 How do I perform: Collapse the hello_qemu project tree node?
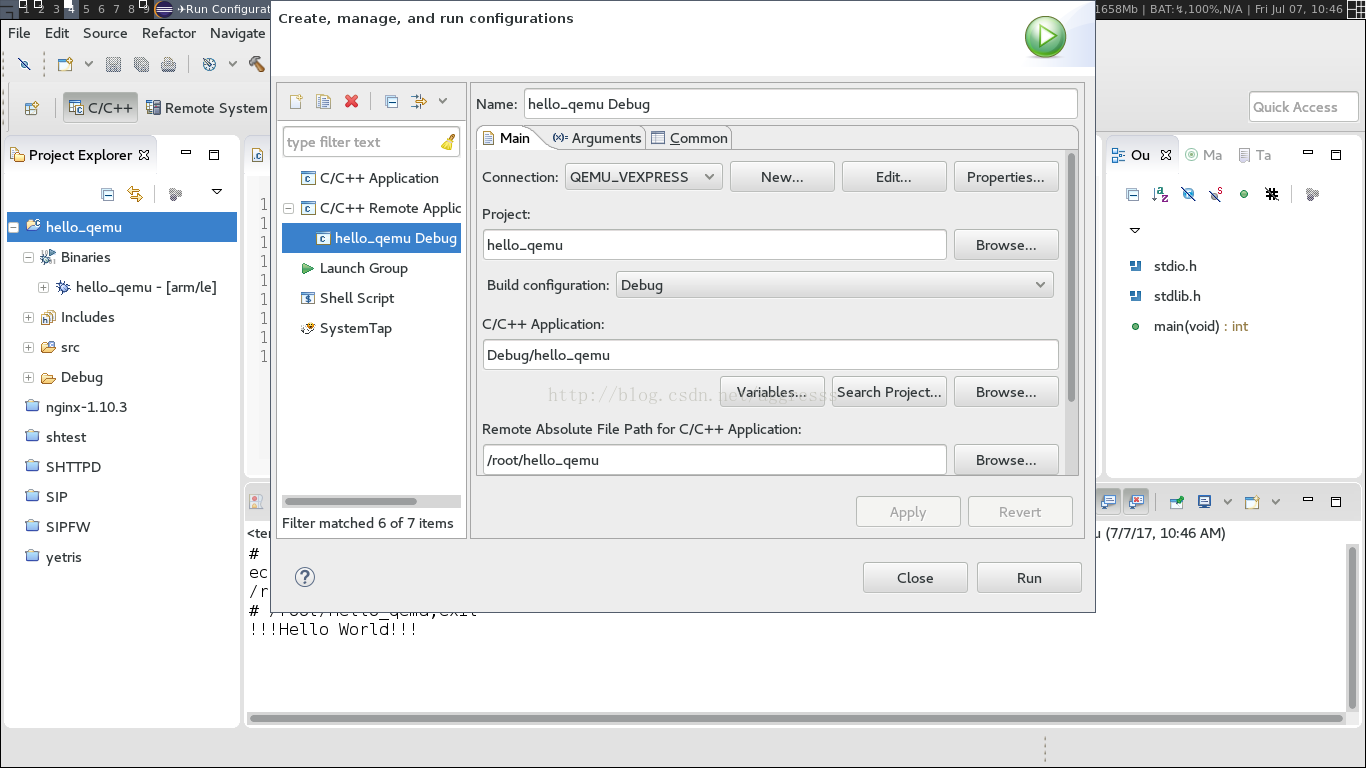[x=14, y=227]
